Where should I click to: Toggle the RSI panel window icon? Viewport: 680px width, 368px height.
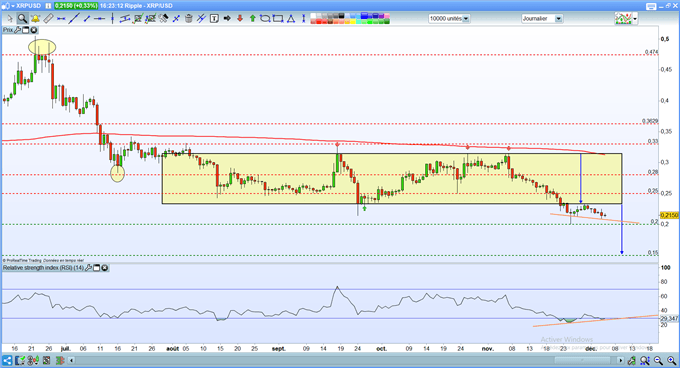[97, 268]
